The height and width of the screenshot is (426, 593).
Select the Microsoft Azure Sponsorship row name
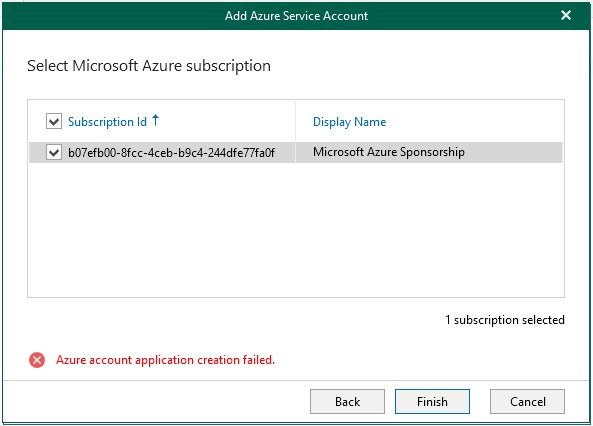point(389,152)
